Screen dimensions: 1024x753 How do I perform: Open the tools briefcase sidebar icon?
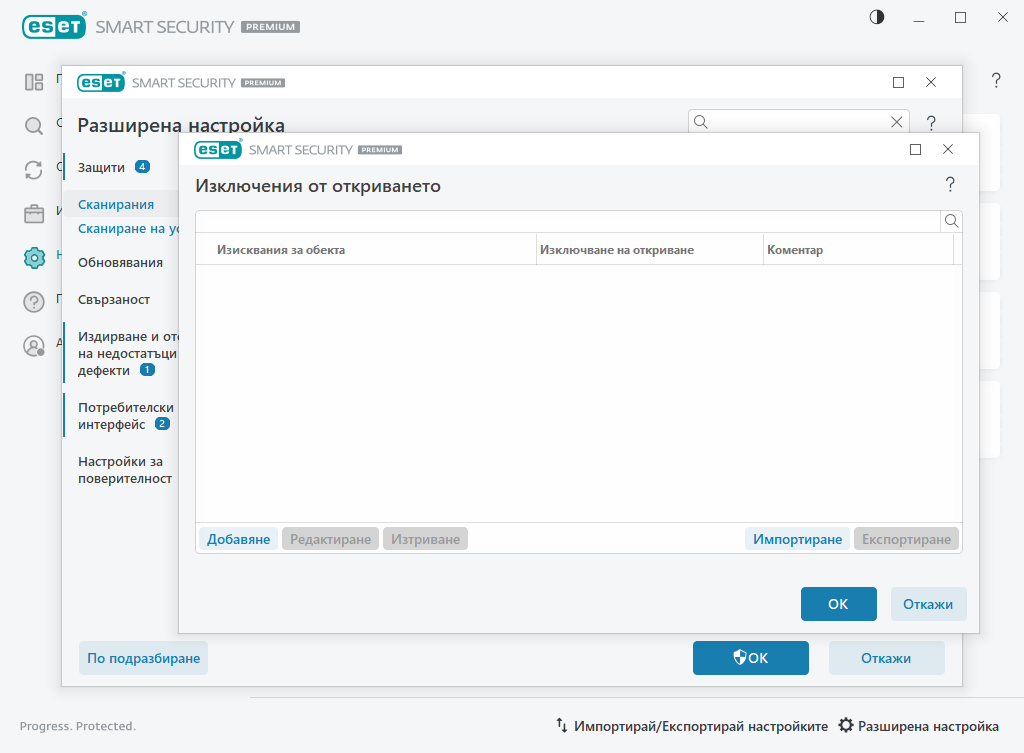(x=34, y=214)
